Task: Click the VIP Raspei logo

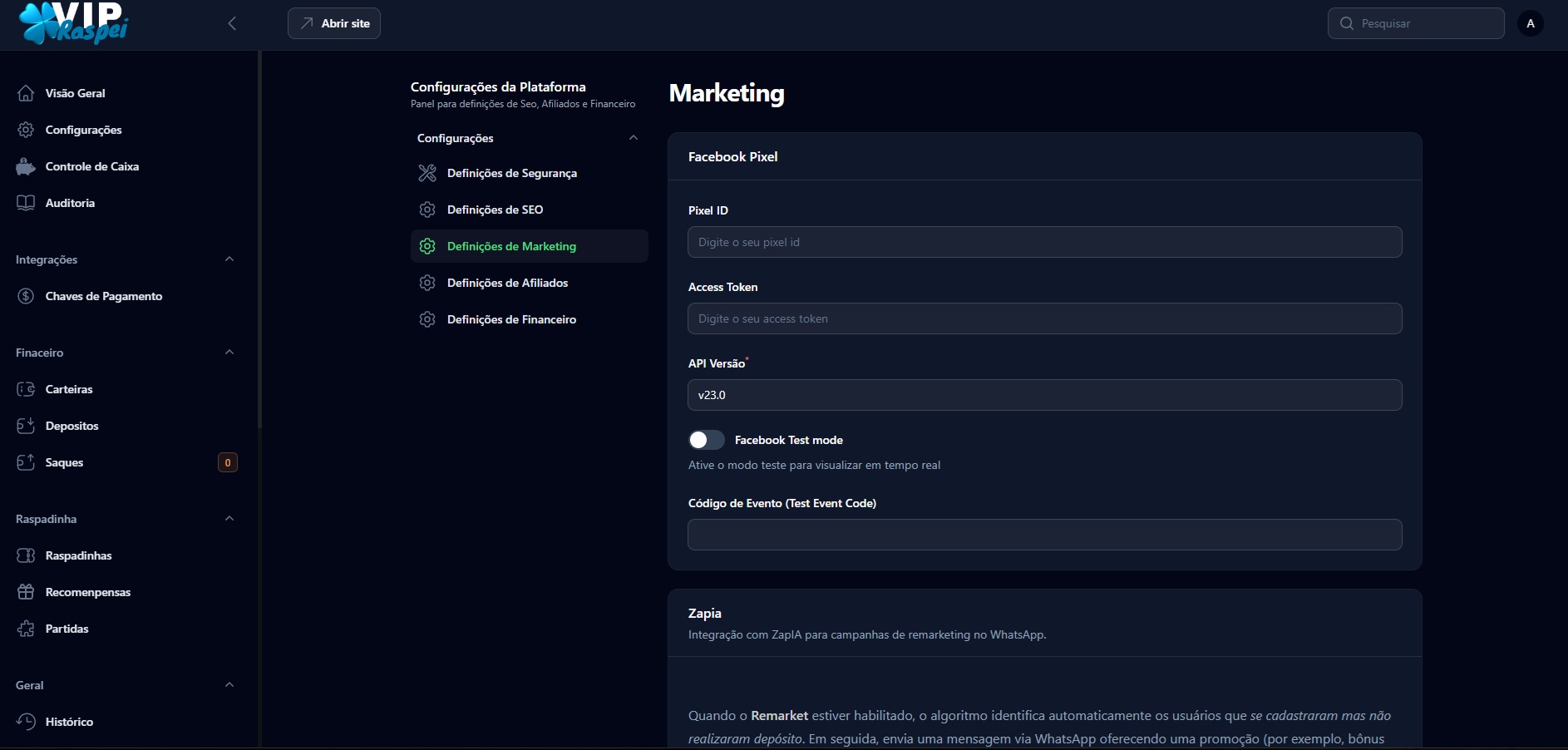Action: pos(74,22)
